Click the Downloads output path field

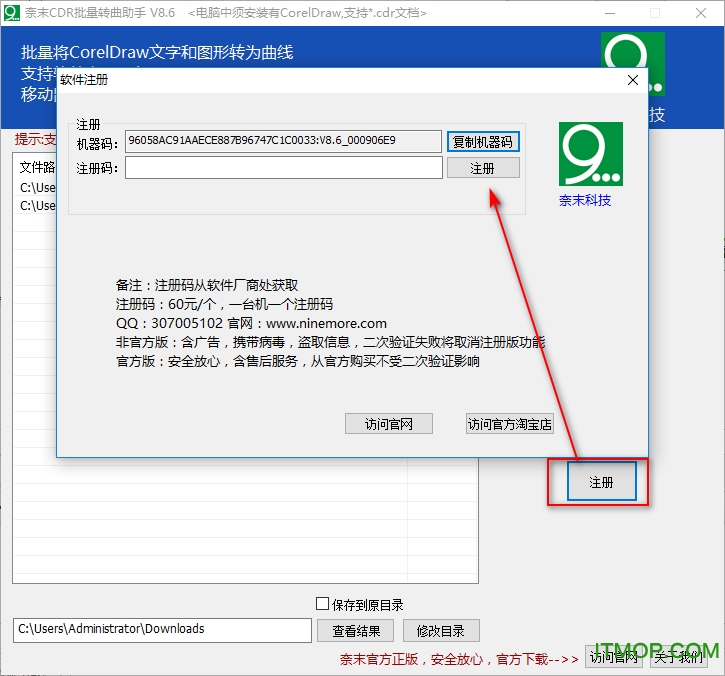point(162,630)
